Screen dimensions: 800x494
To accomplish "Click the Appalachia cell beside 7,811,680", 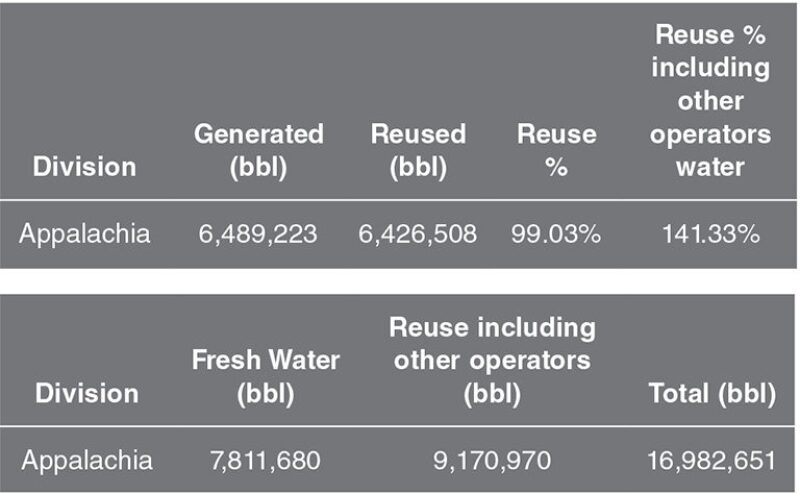I will (86, 460).
